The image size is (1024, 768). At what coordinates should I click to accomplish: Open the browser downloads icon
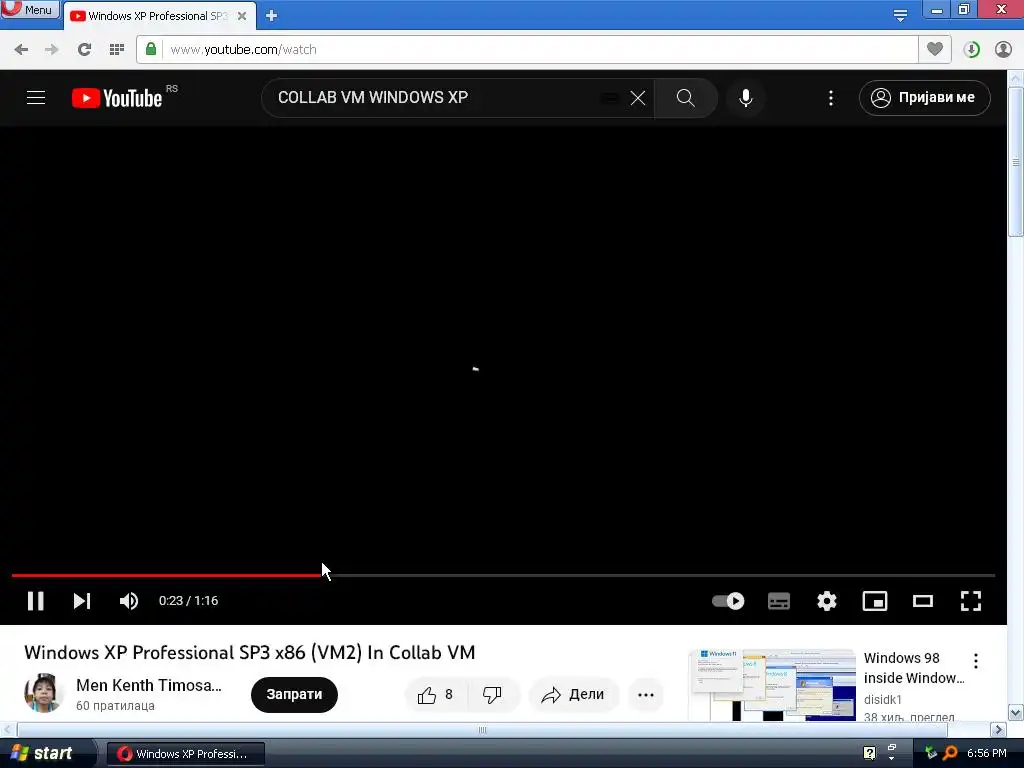pos(971,50)
